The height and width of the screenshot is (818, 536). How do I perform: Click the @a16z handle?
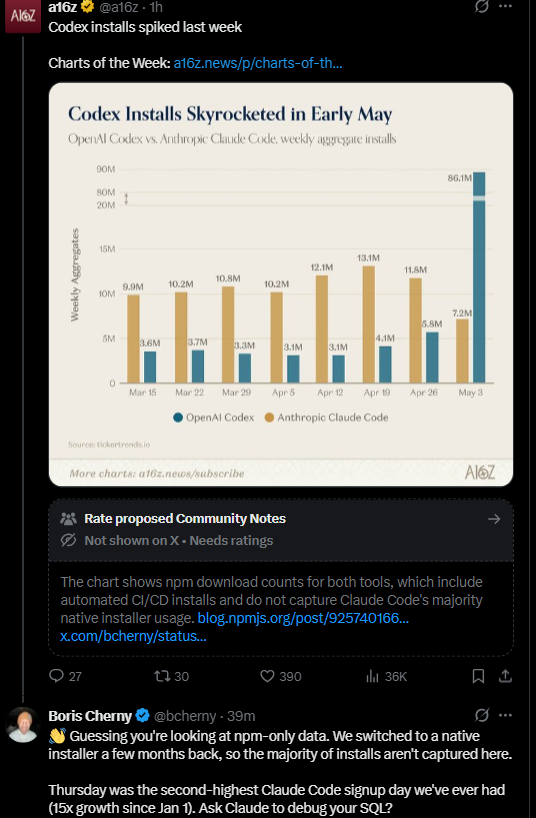118,7
